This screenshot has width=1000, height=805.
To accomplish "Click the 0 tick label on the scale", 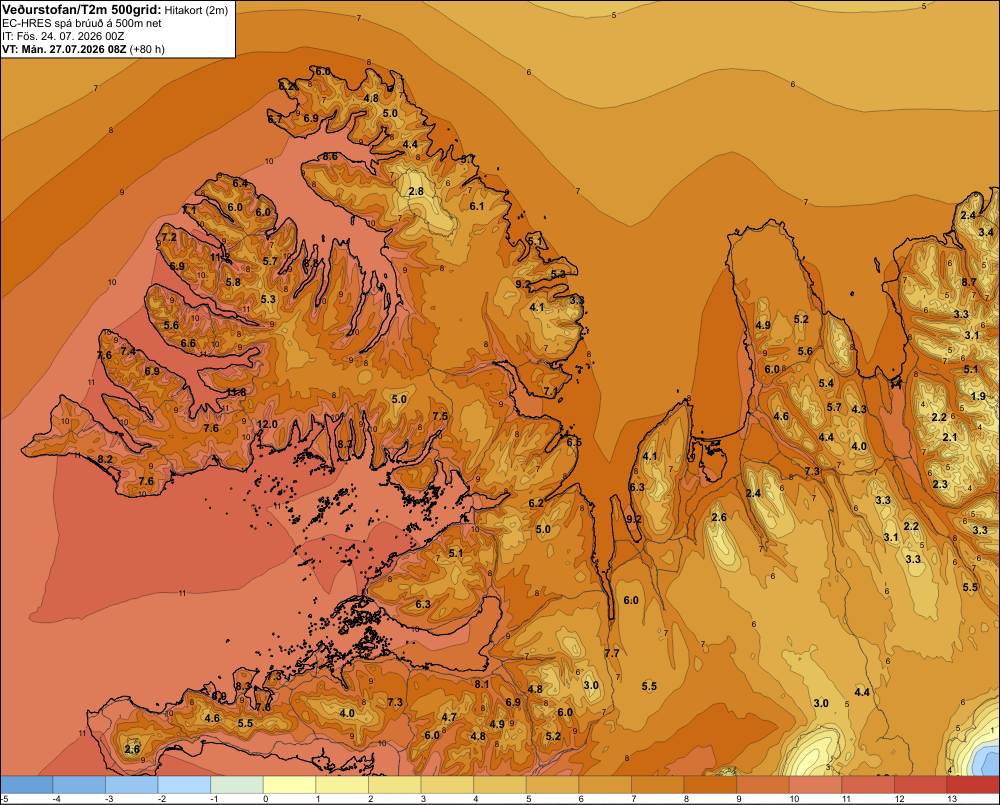I will (x=265, y=799).
